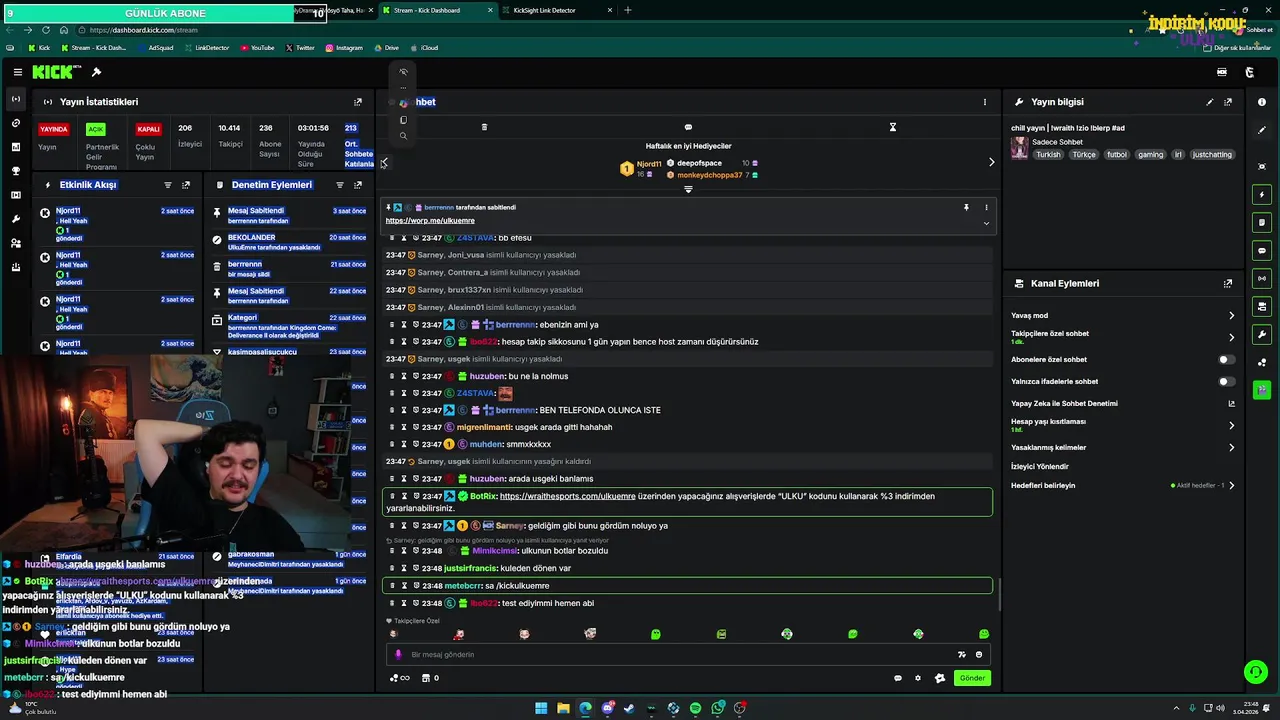Click the moderator hammer icon near KICK logo
1280x720 pixels.
(x=96, y=72)
